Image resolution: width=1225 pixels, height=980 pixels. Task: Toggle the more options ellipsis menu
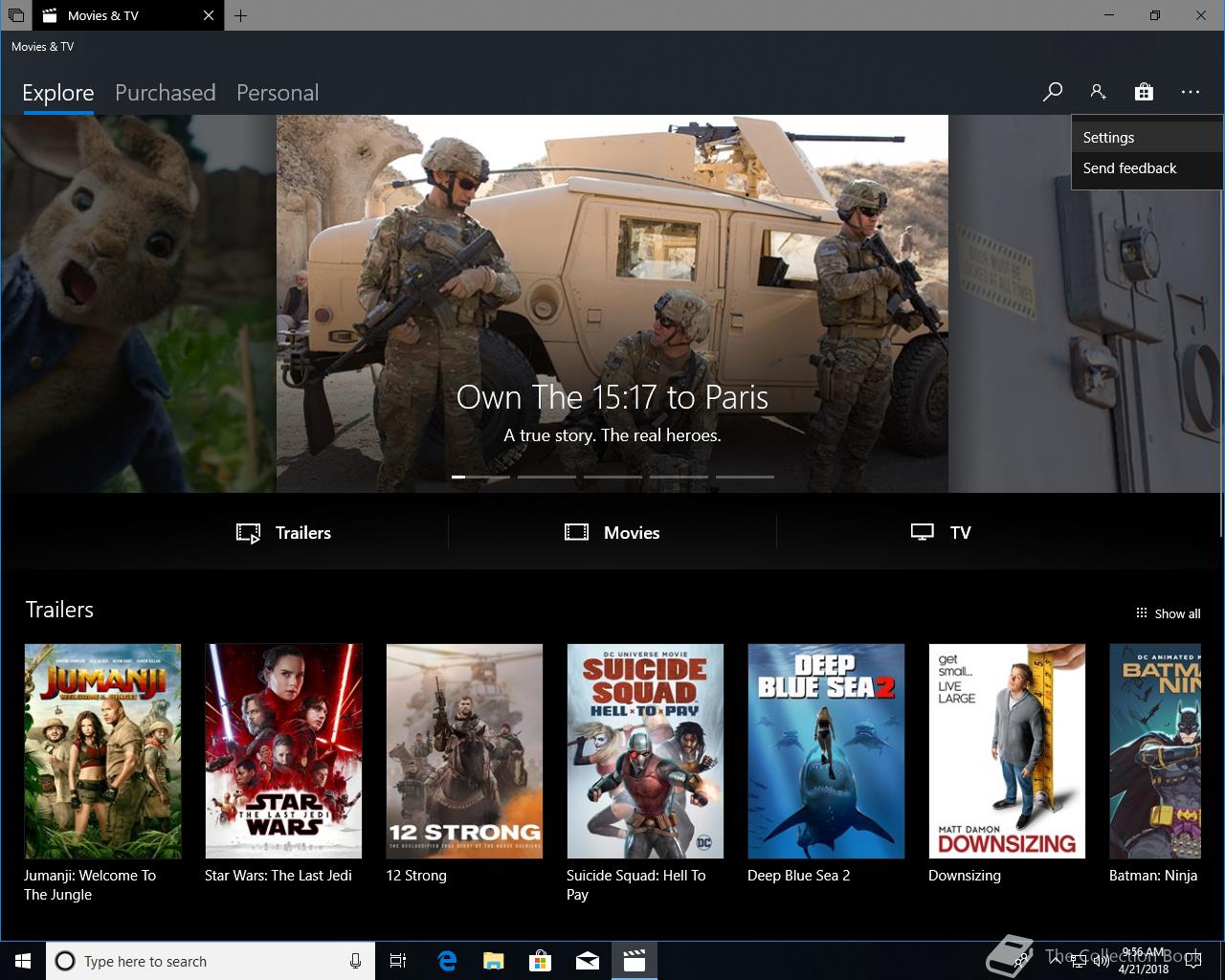tap(1190, 92)
